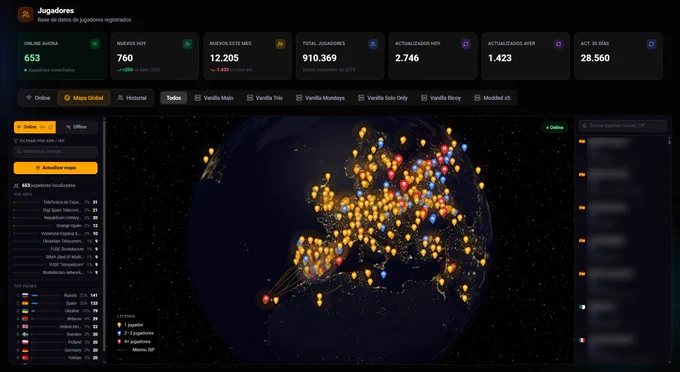
Task: Switch map to Online players
Action: 35,127
